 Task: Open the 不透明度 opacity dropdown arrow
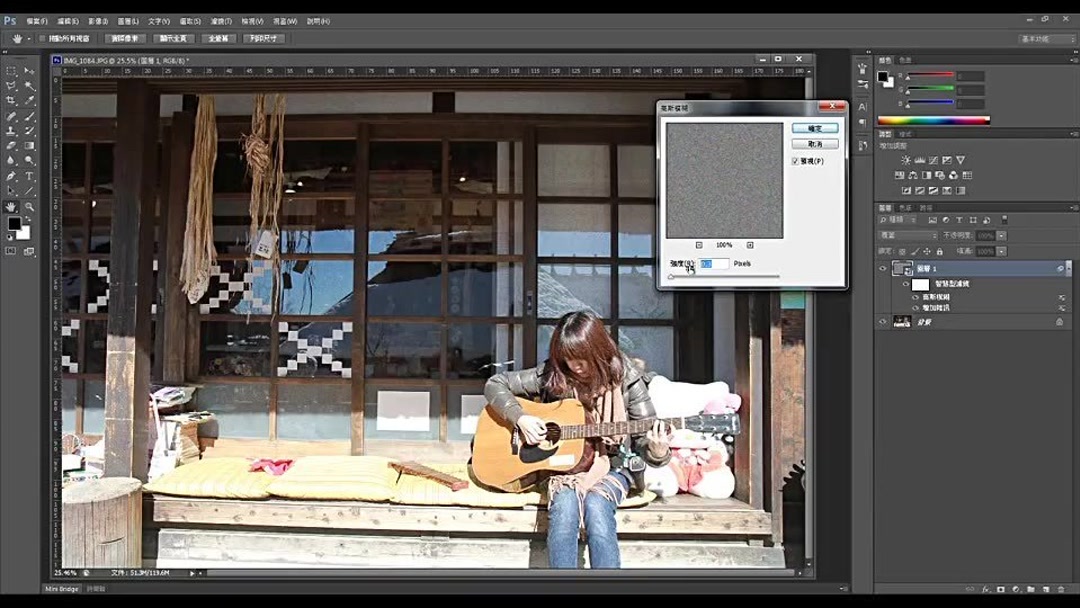[1001, 236]
